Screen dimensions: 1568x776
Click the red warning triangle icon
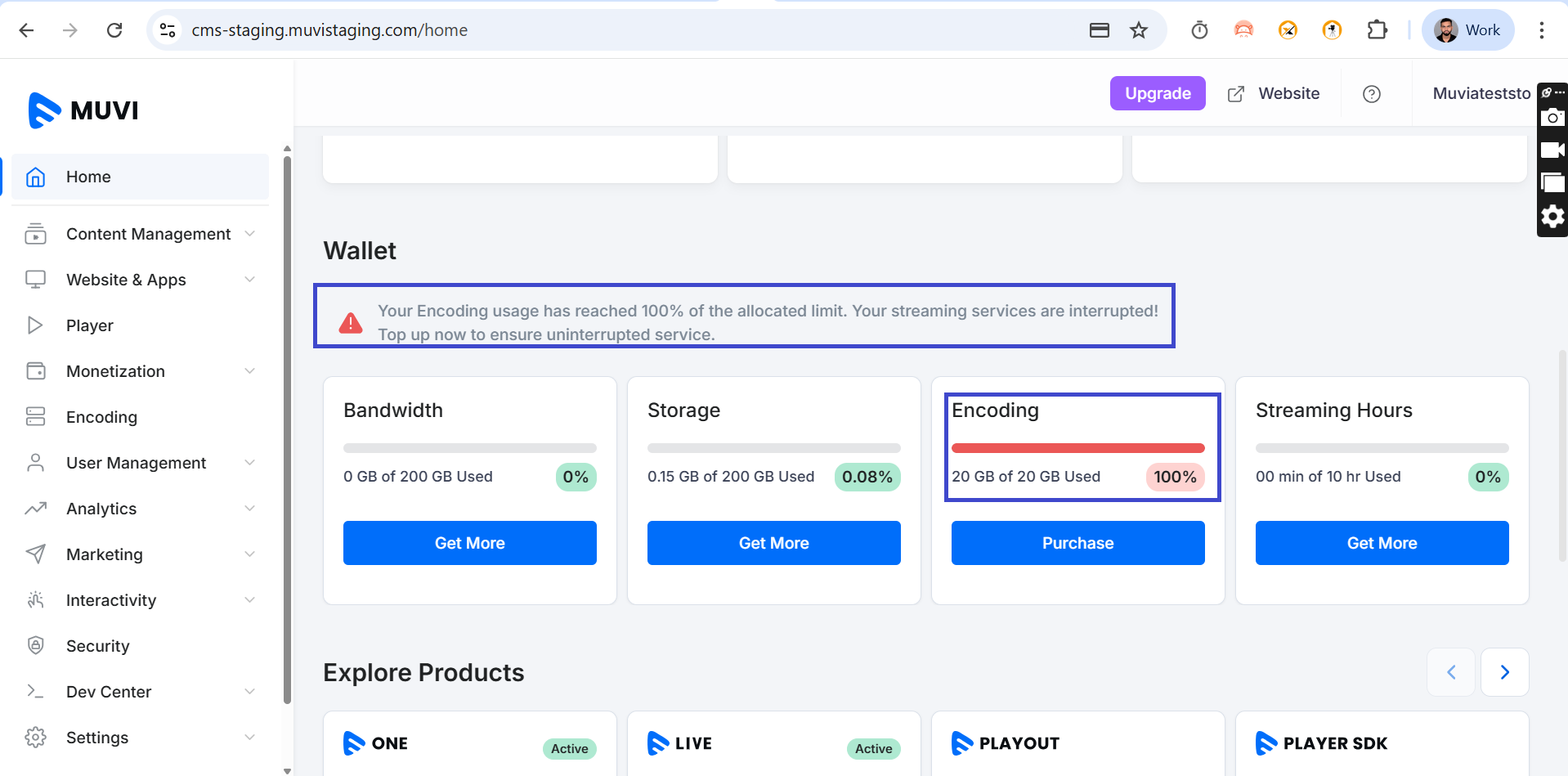pyautogui.click(x=351, y=324)
